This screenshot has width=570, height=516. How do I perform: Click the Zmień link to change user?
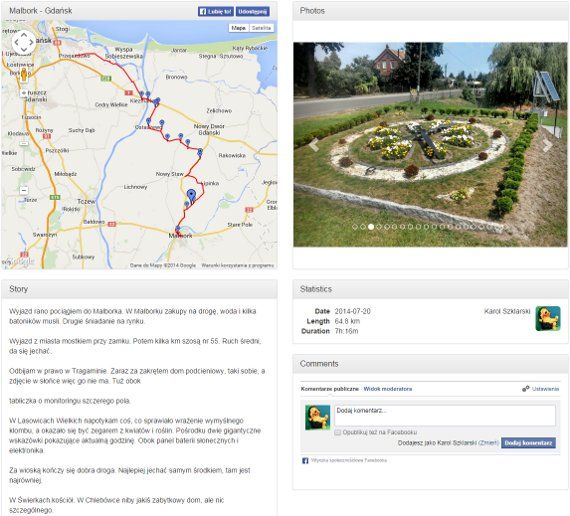point(489,443)
